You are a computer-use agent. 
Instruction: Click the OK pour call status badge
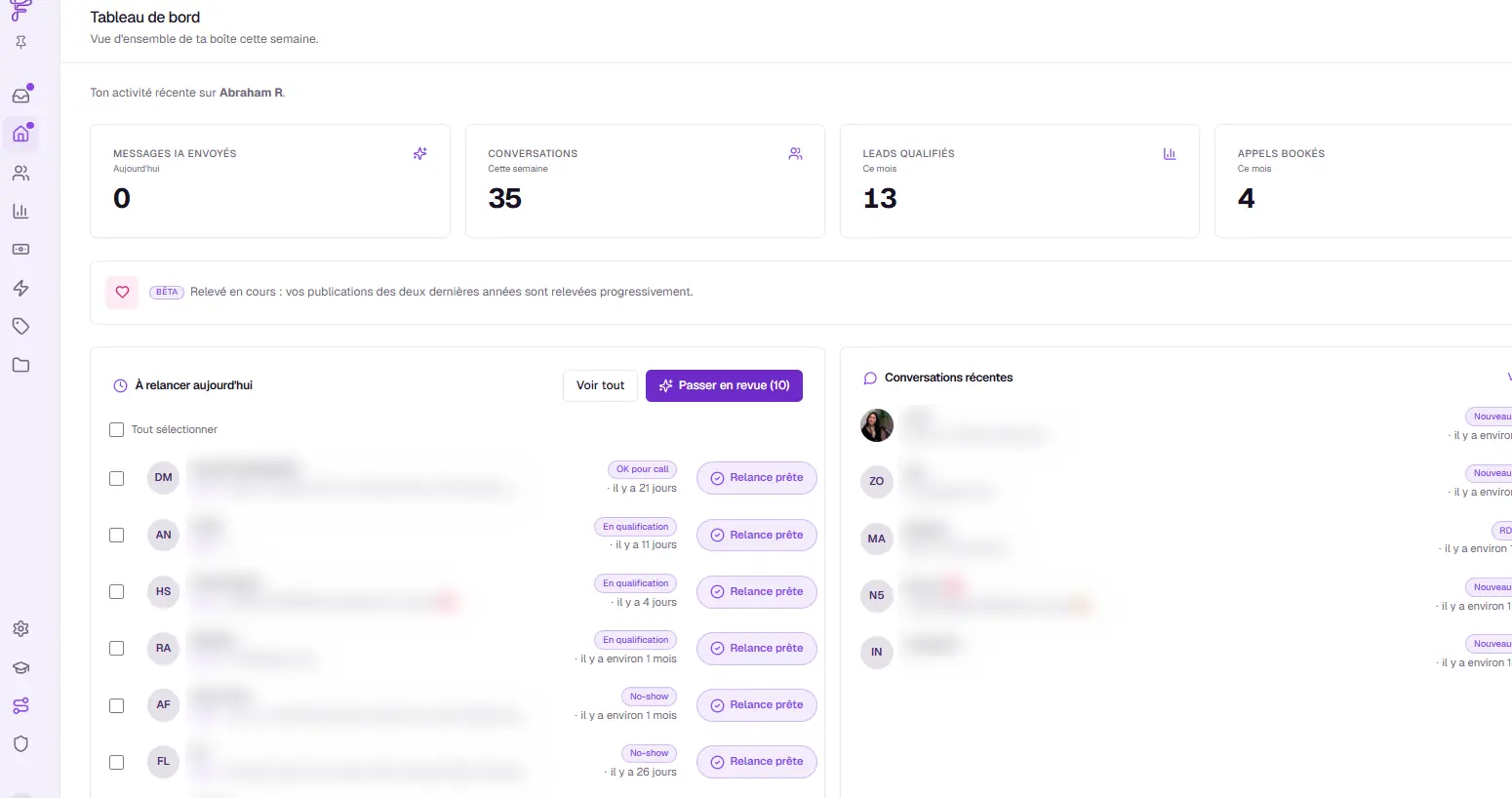coord(642,469)
